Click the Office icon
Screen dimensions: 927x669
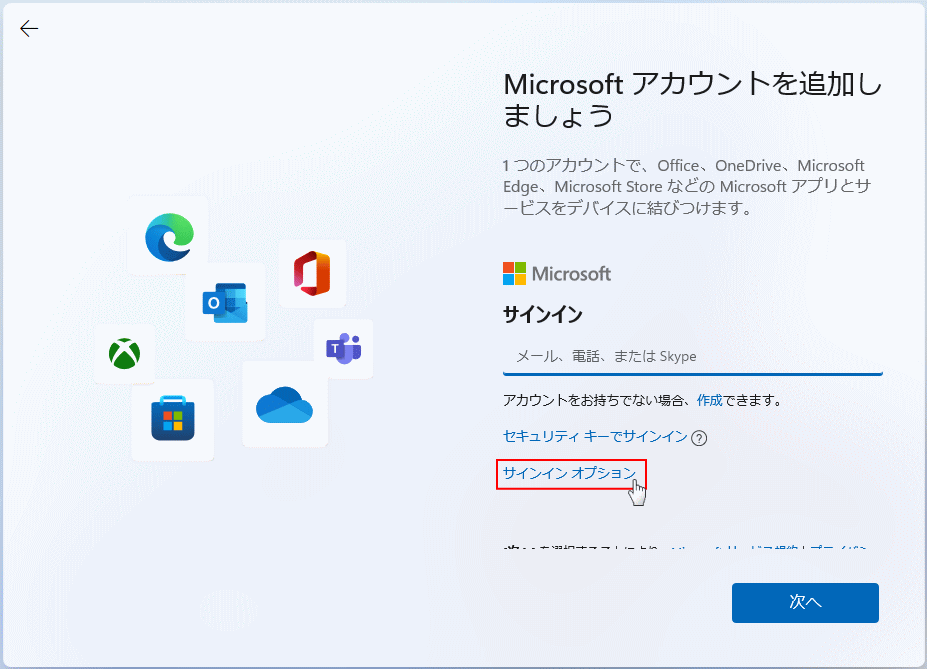tap(312, 273)
